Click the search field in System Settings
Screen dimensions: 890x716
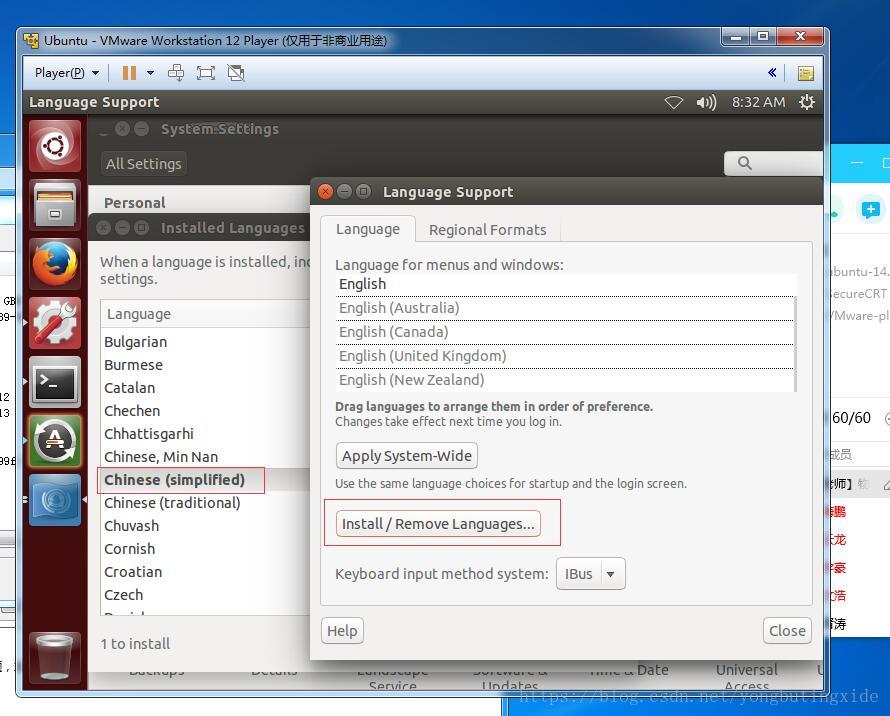774,164
